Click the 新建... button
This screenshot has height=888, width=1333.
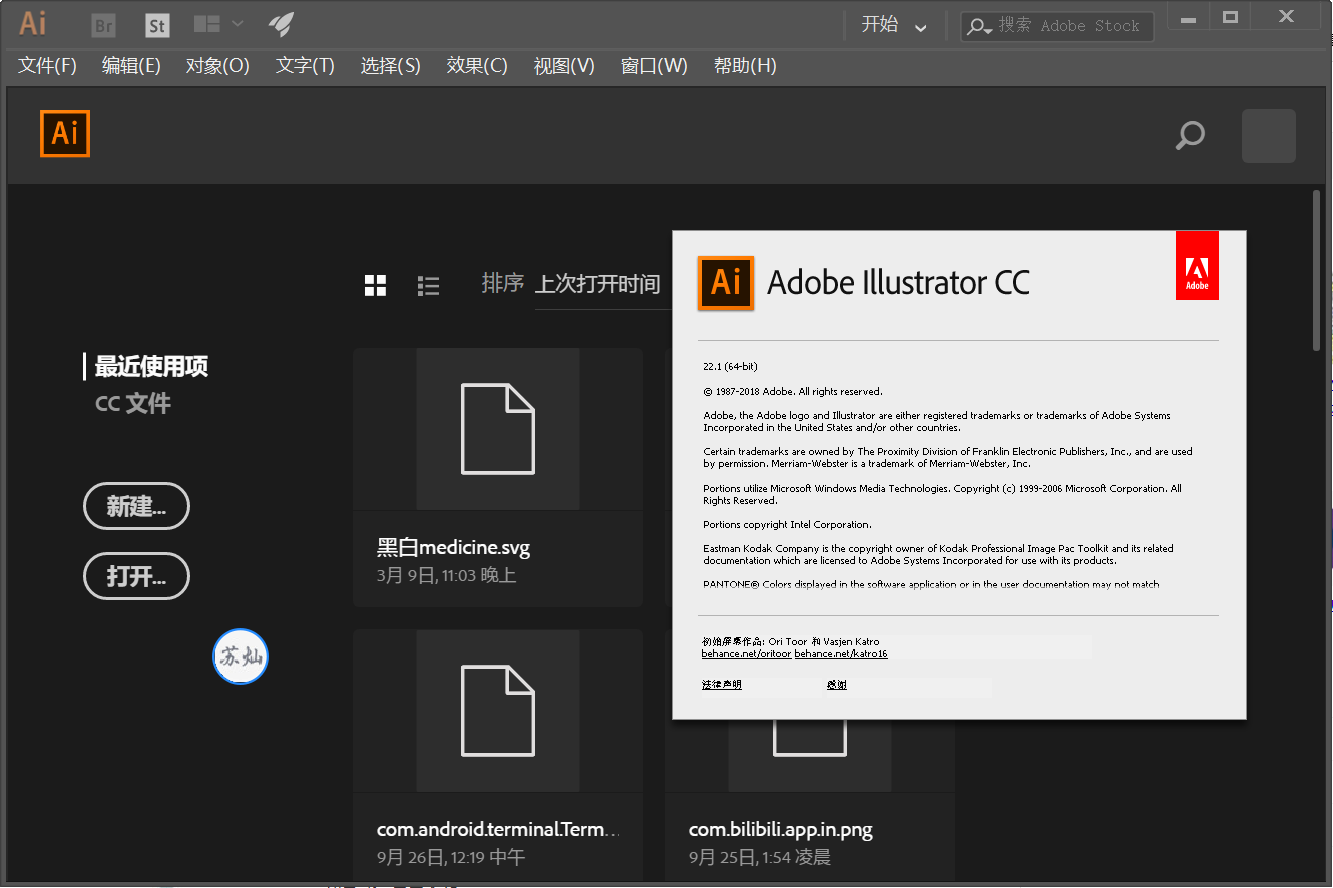(136, 506)
